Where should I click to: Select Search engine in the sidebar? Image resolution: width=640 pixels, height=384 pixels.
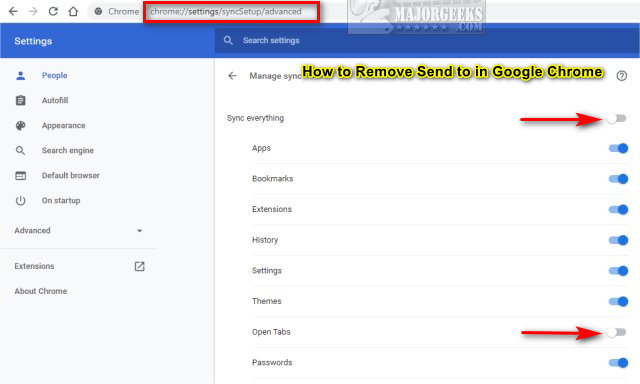68,151
